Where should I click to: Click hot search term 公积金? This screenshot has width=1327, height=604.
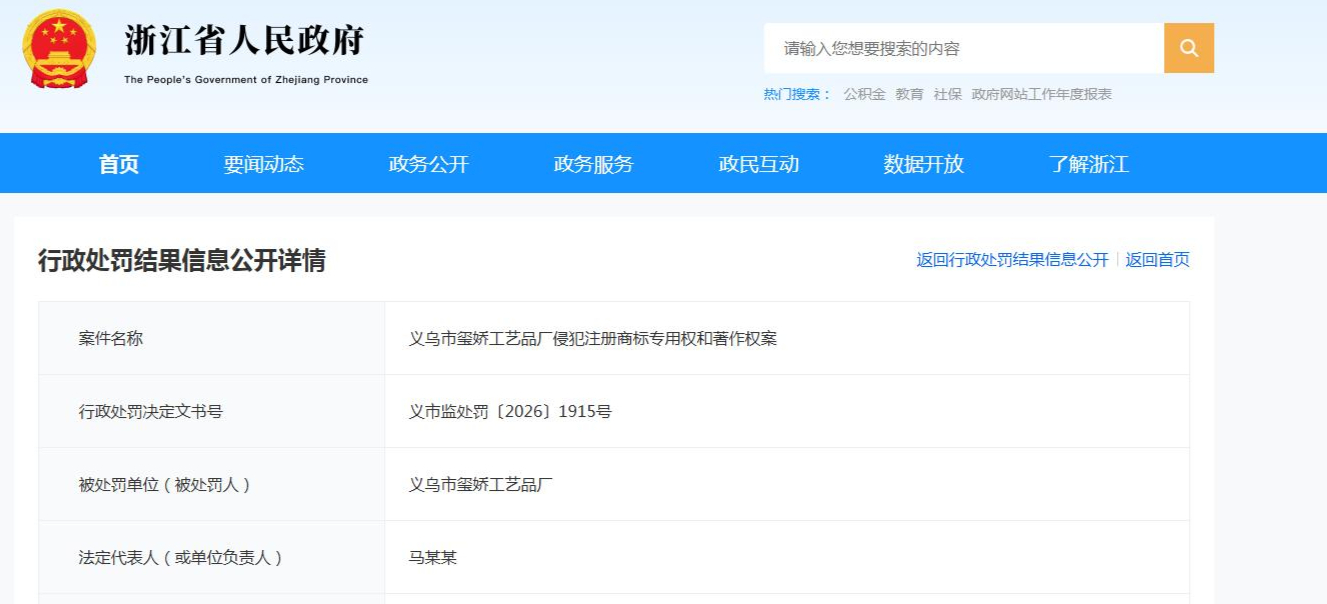coord(864,94)
